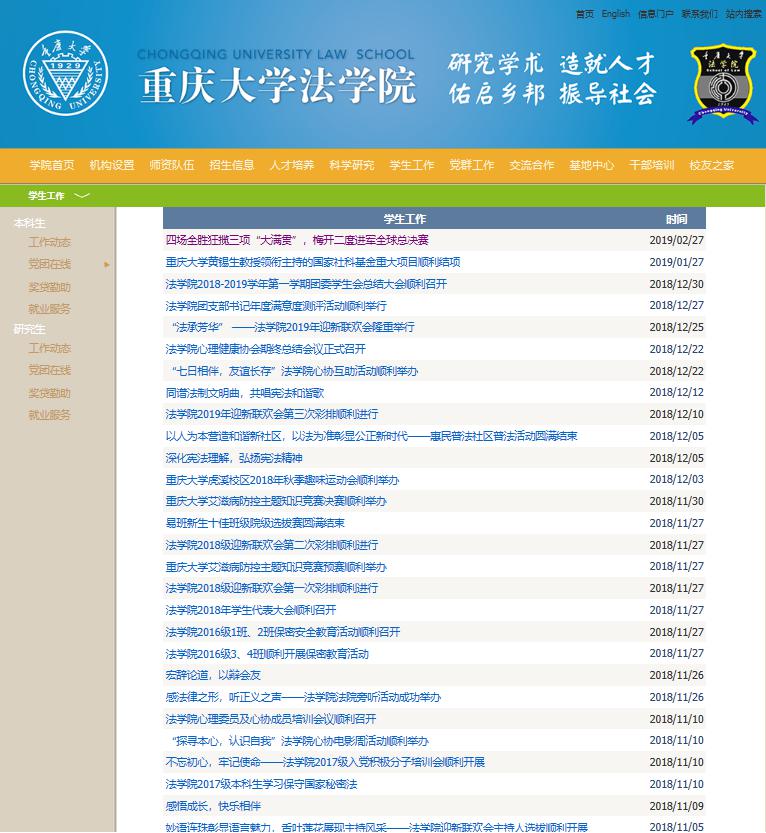
Task: Click the 首页 link at top right
Action: click(x=584, y=14)
